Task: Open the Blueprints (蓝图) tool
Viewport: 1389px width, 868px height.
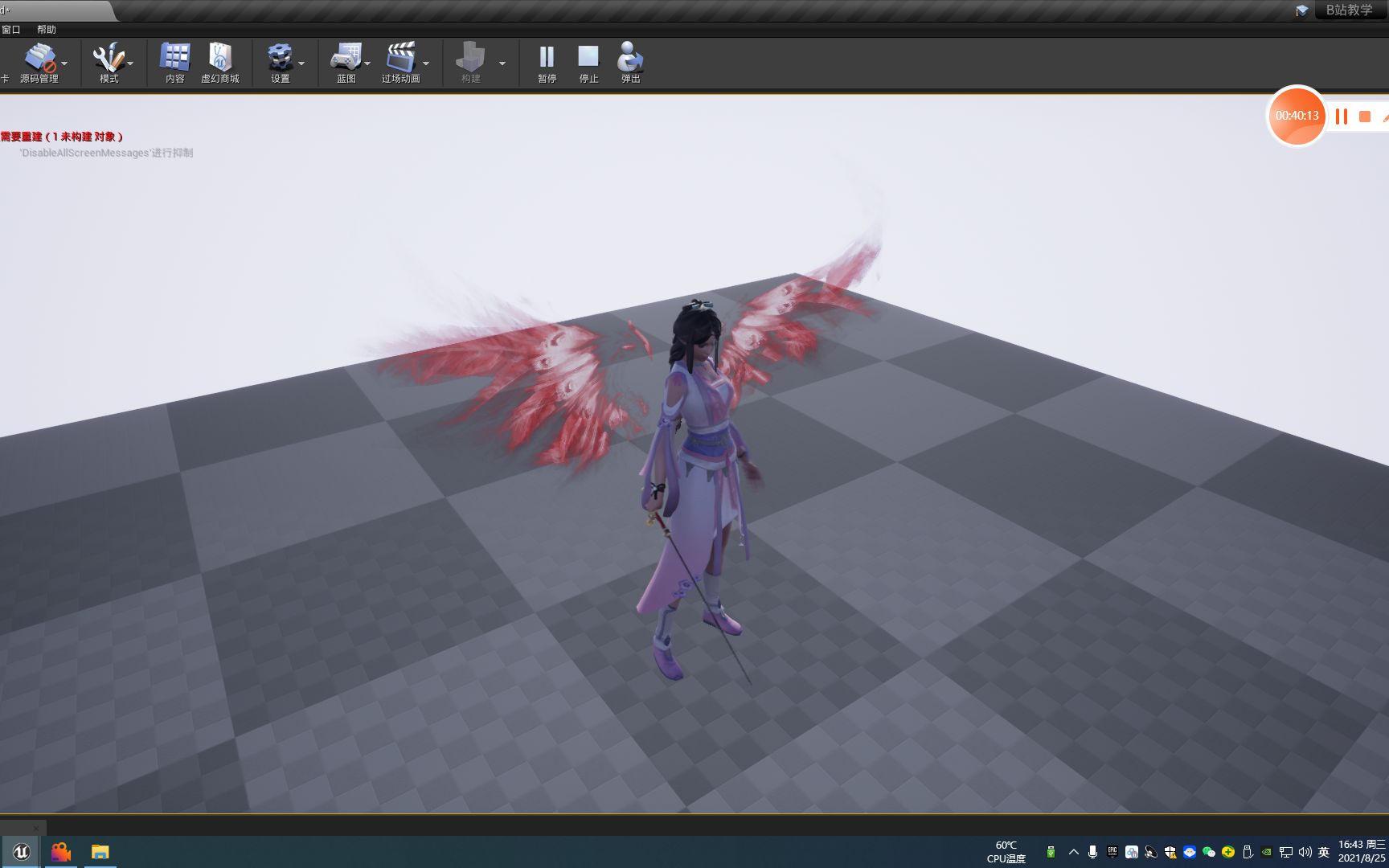Action: tap(346, 58)
